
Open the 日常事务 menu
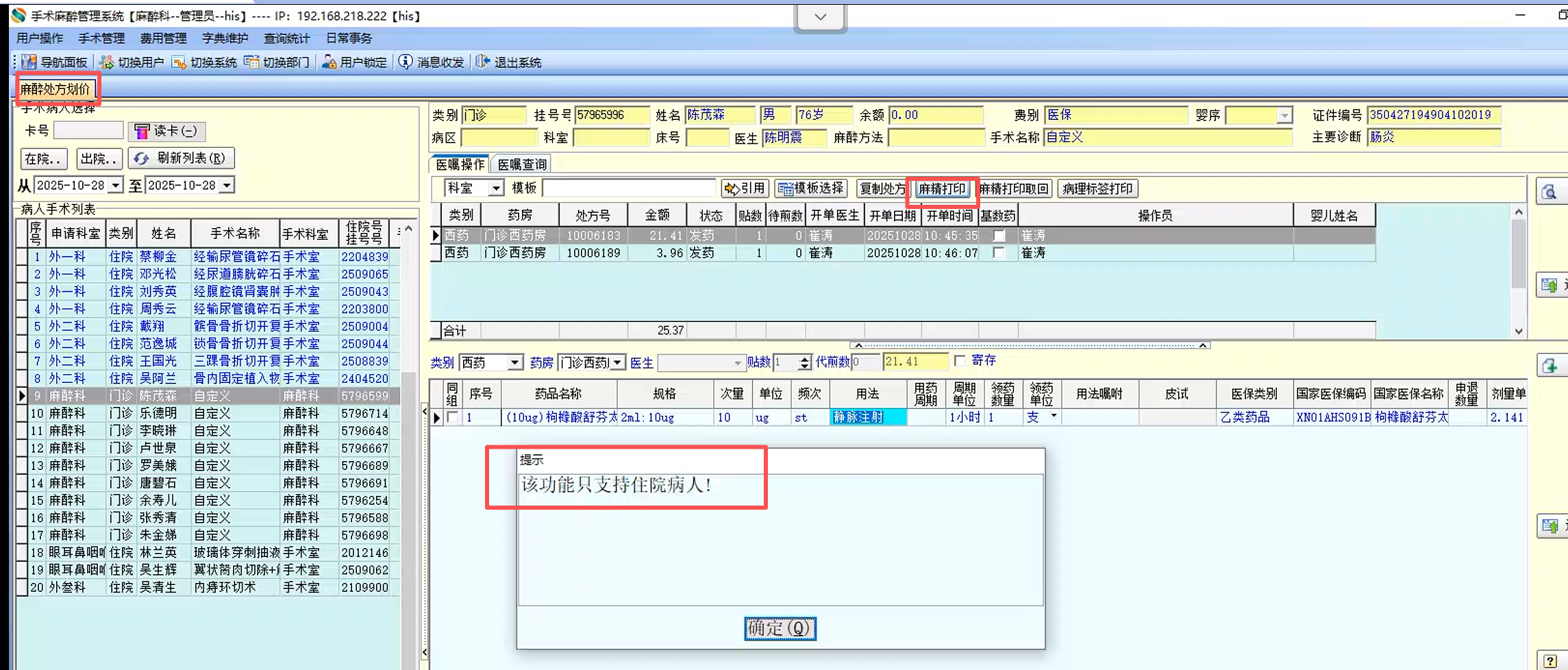(x=349, y=38)
